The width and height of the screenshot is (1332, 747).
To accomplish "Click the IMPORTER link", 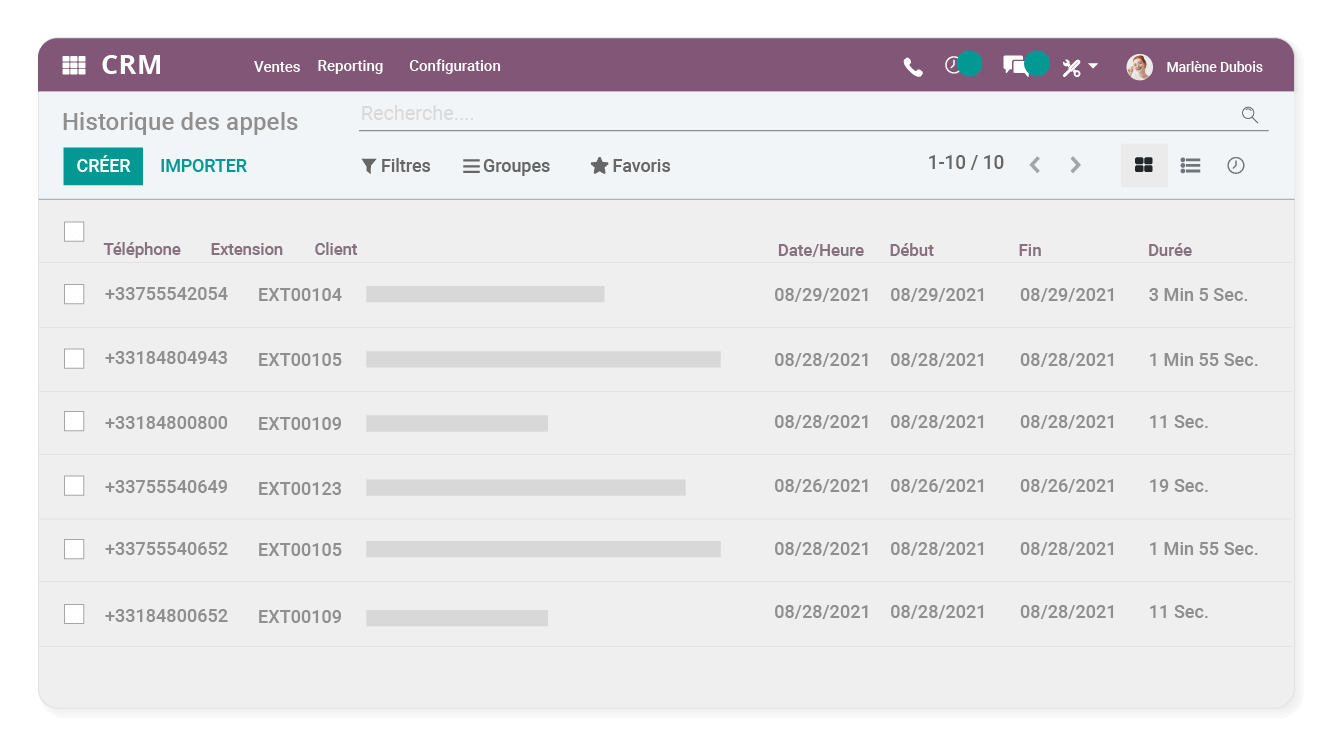I will (203, 166).
